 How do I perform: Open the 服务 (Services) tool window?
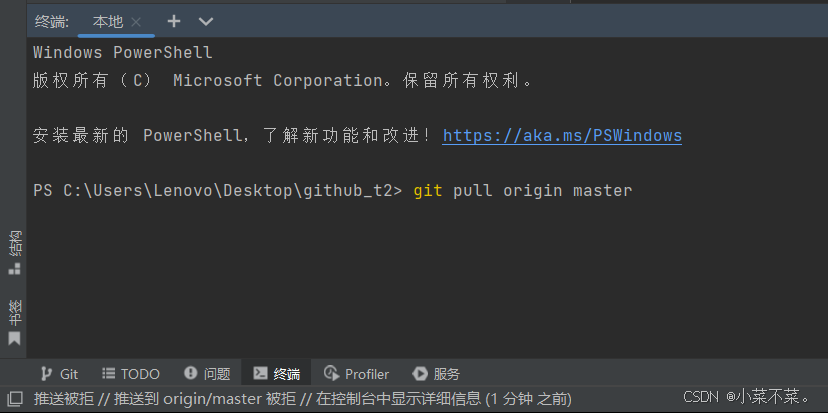coord(437,374)
